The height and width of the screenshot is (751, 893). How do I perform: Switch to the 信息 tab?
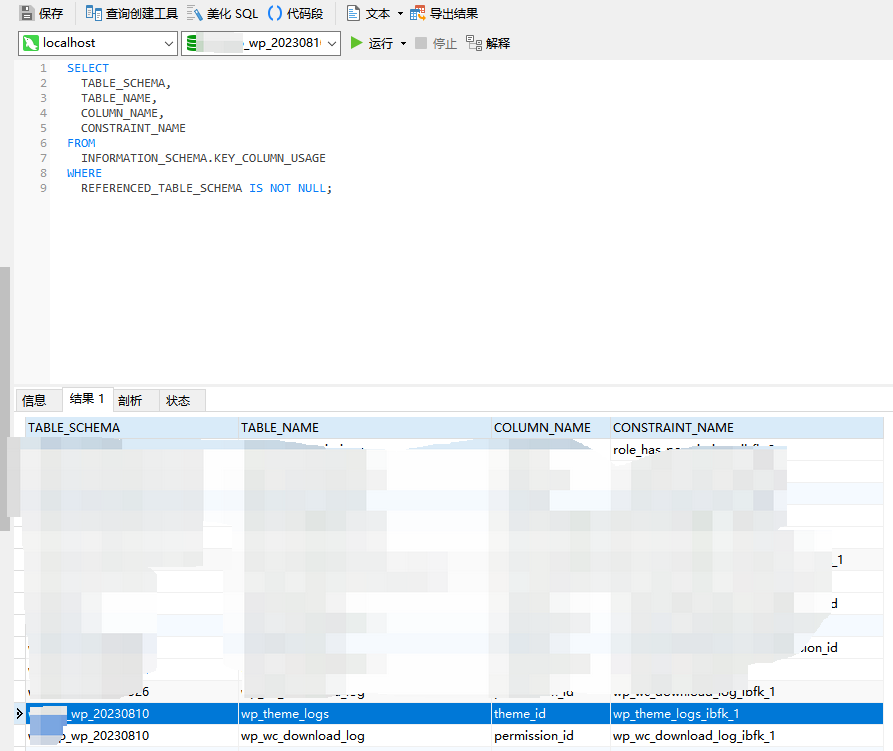(x=35, y=400)
